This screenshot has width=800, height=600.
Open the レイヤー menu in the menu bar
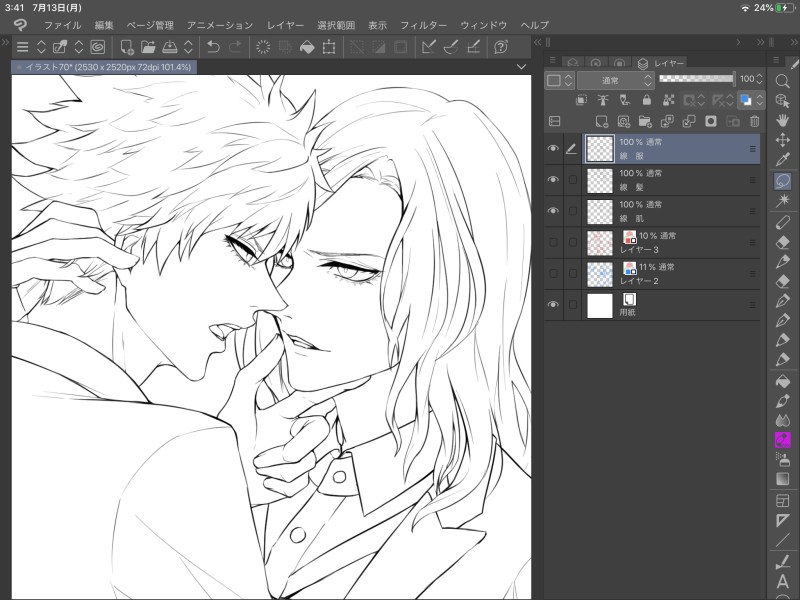(x=285, y=24)
